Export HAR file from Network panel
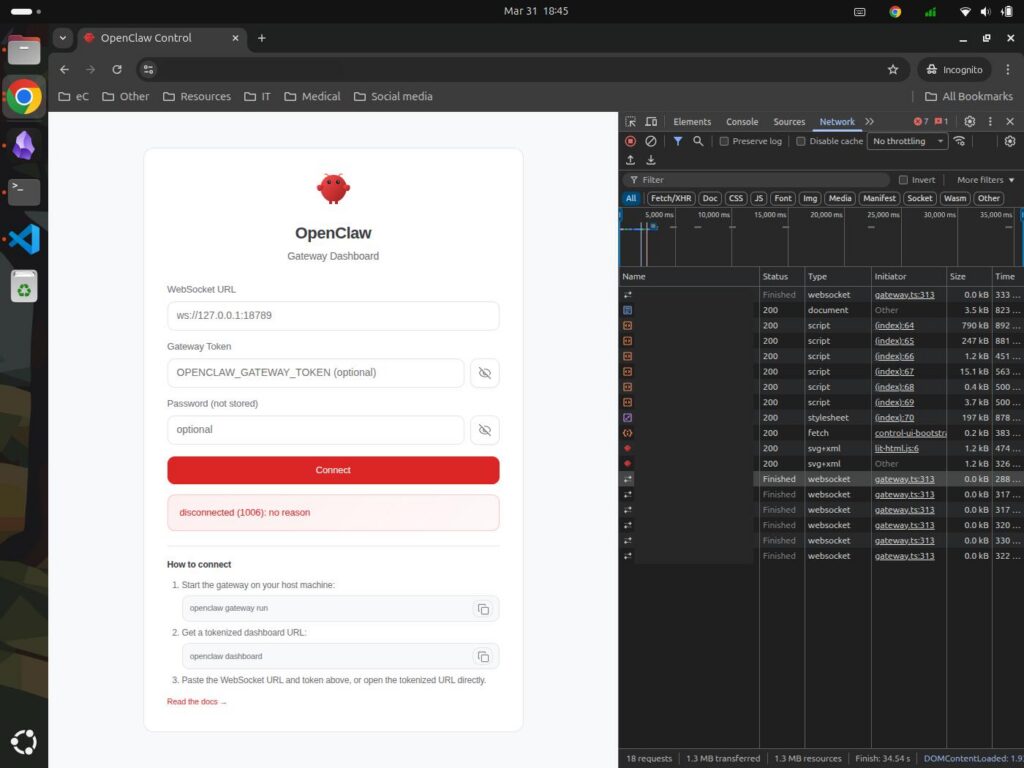 click(x=651, y=159)
